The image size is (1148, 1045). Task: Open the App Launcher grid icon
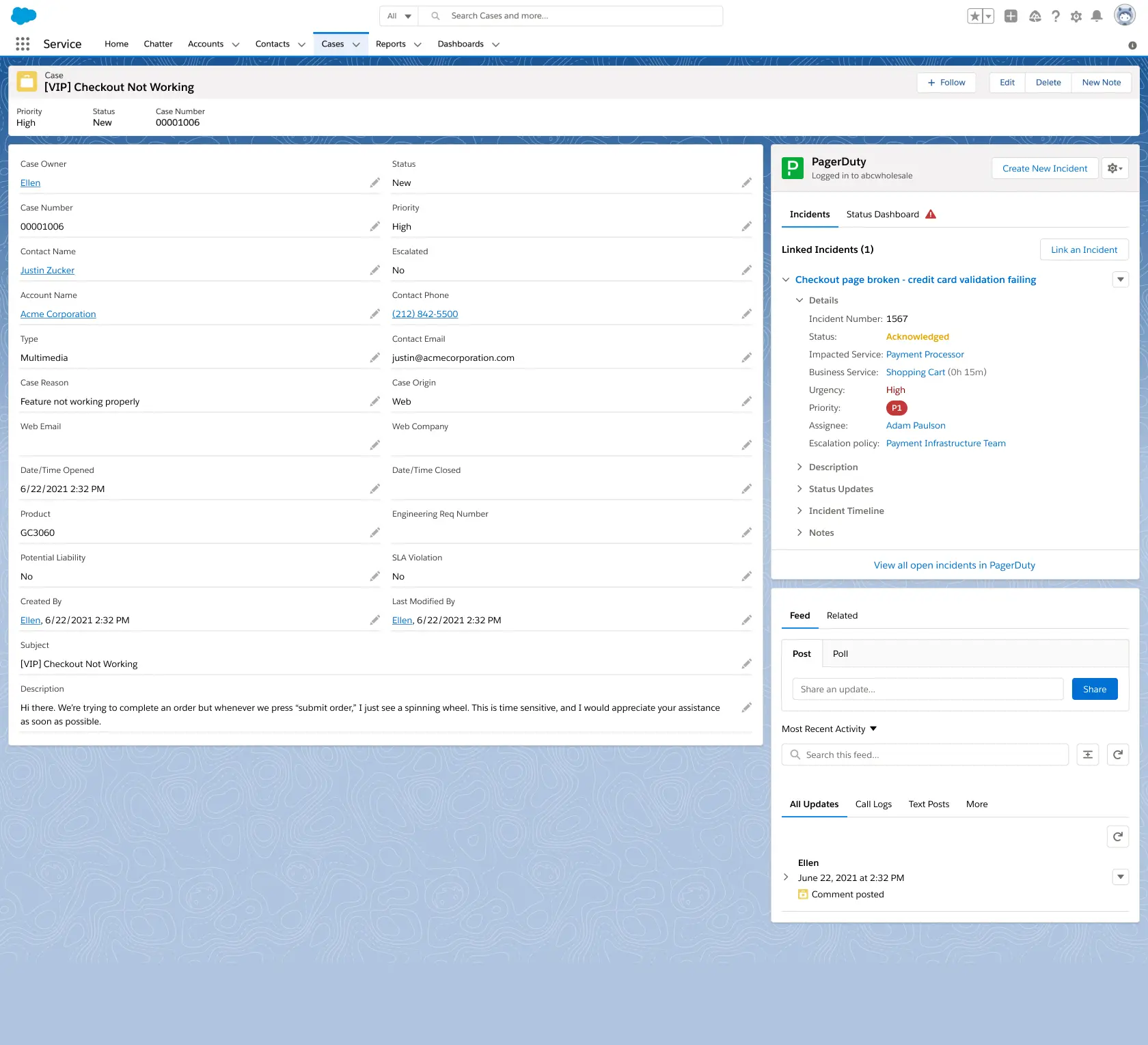tap(23, 44)
